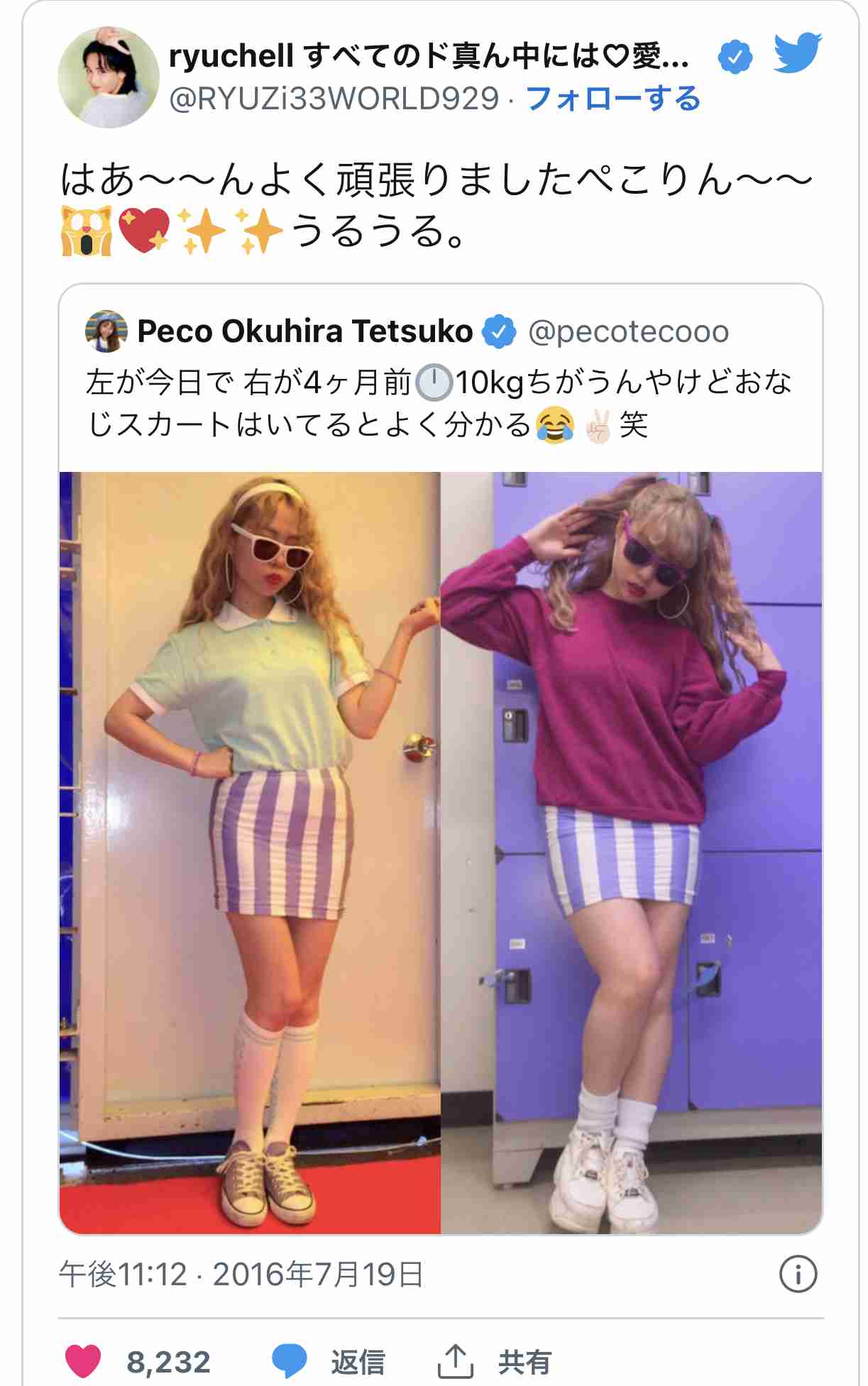Screen dimensions: 868x1386
Task: Open the @RYUZi33WORLD929 handle
Action: click(334, 99)
